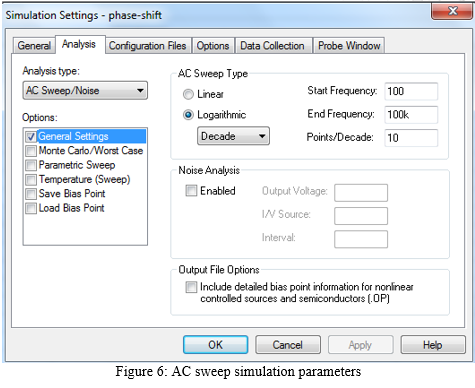Screen dimensions: 475x388
Task: Switch to the General tab
Action: (34, 45)
